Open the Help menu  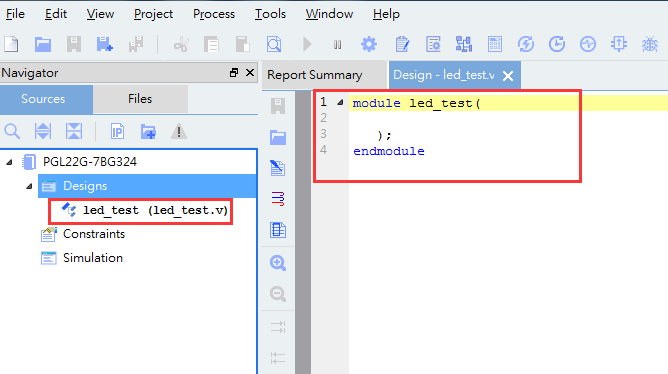tap(386, 14)
